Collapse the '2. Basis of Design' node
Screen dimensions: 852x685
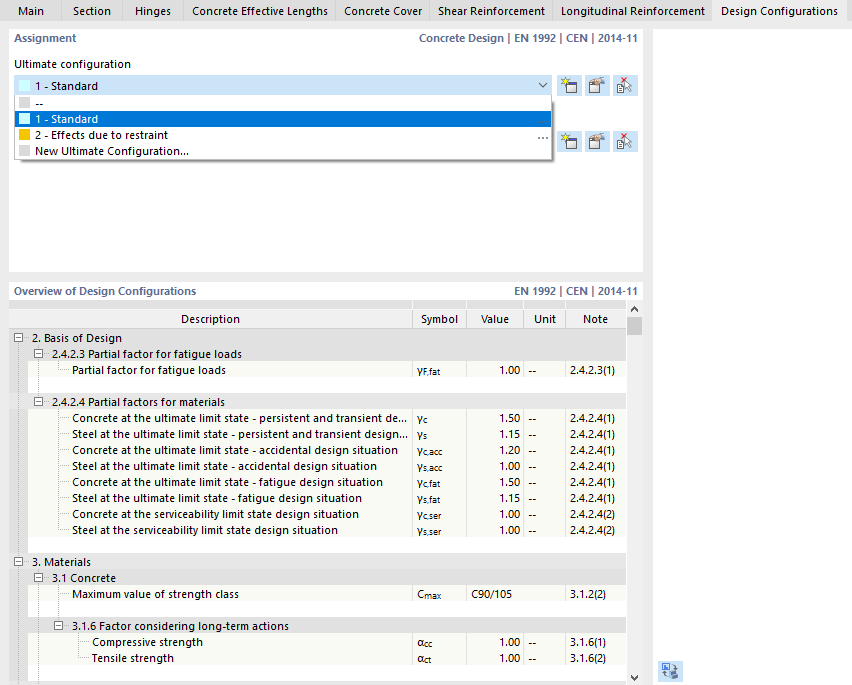coord(18,338)
